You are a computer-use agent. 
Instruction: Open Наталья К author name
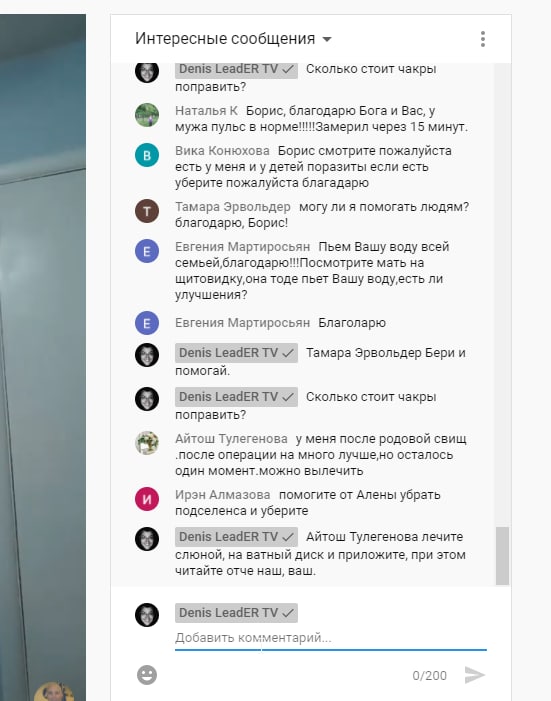coord(206,110)
